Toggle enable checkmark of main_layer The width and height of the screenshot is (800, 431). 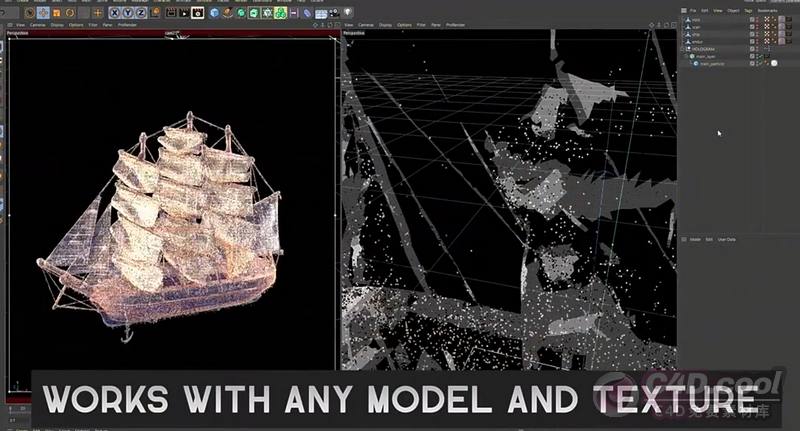click(x=761, y=56)
